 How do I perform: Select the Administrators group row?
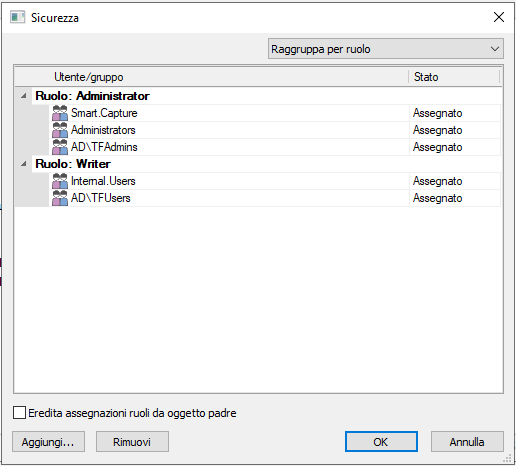[x=275, y=130]
